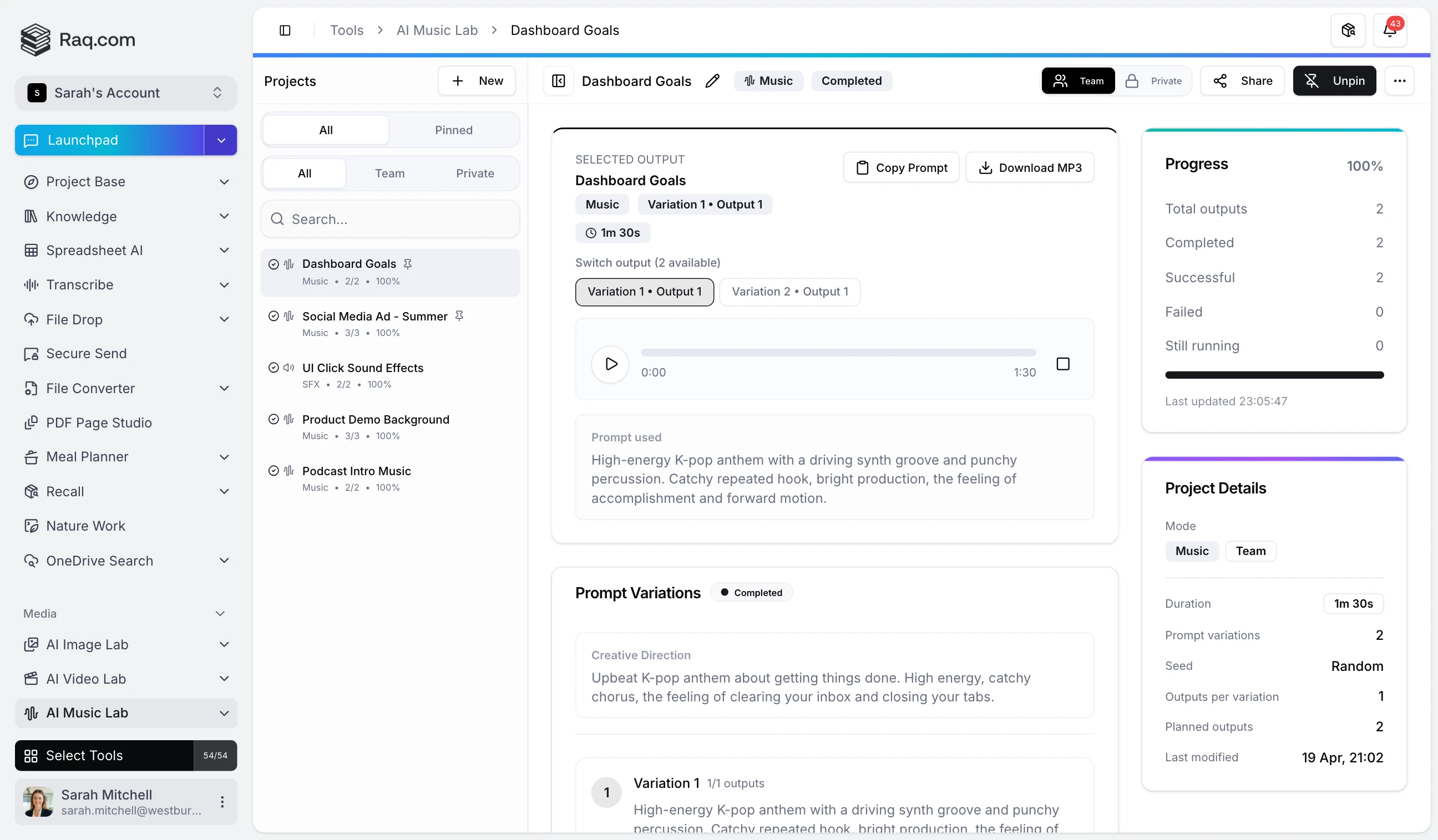This screenshot has height=840, width=1438.
Task: Open Sarah Mitchell's profile menu dots
Action: [x=222, y=802]
